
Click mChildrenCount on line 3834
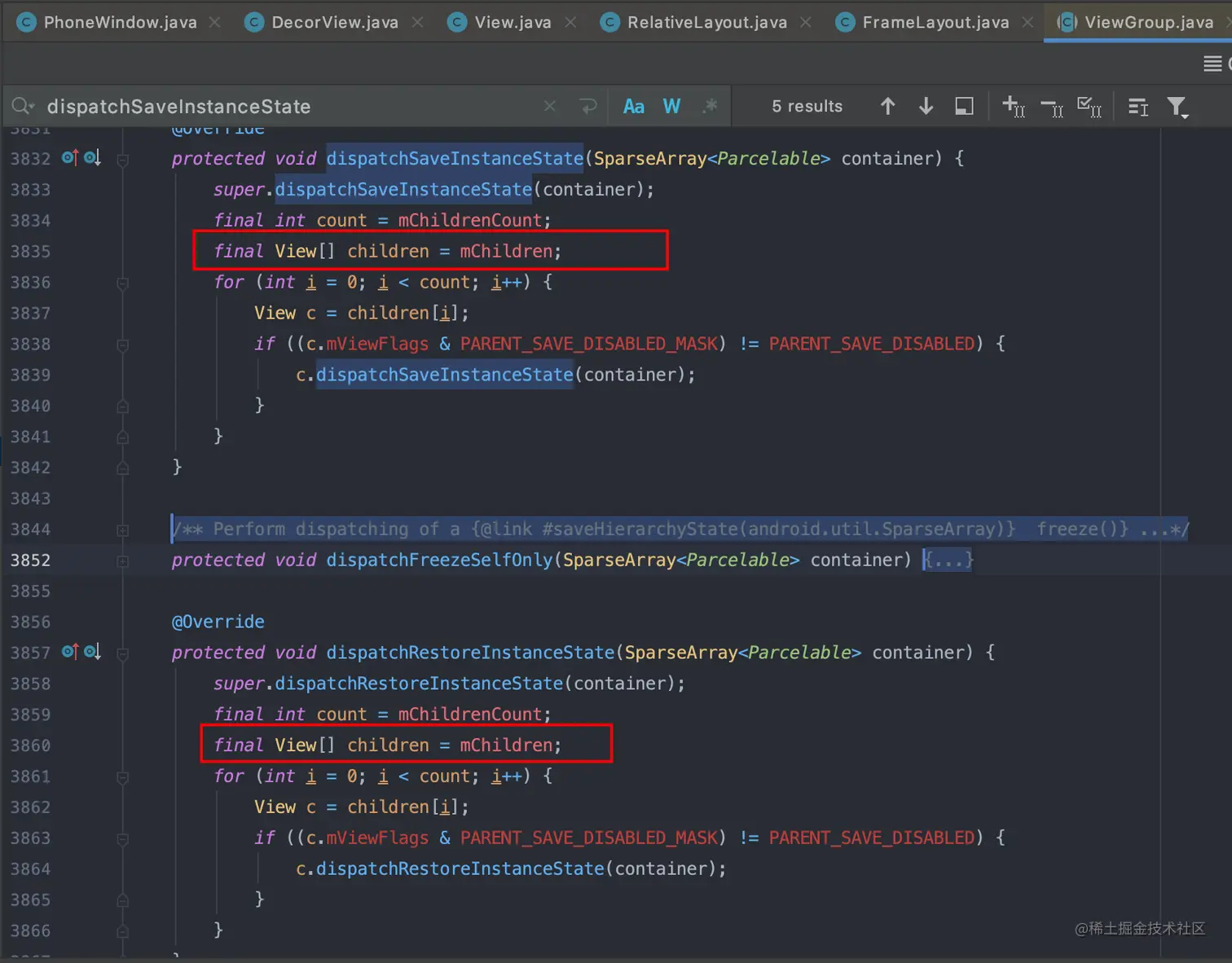469,220
